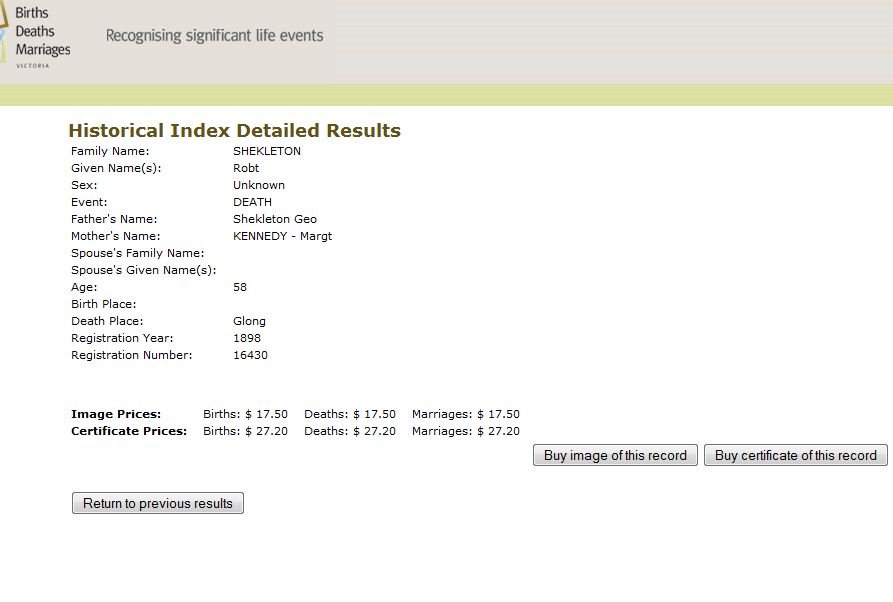Click the 'Recognising significant life events' tagline

(x=214, y=36)
